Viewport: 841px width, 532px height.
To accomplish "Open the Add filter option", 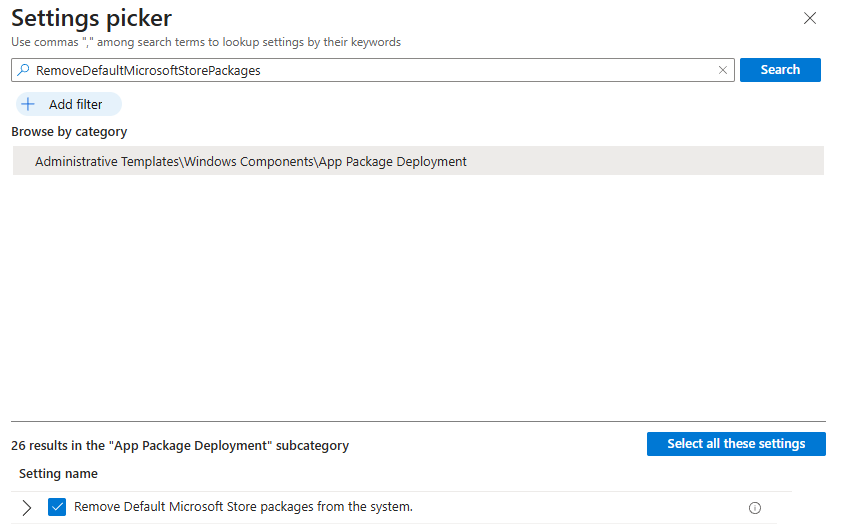I will [75, 104].
